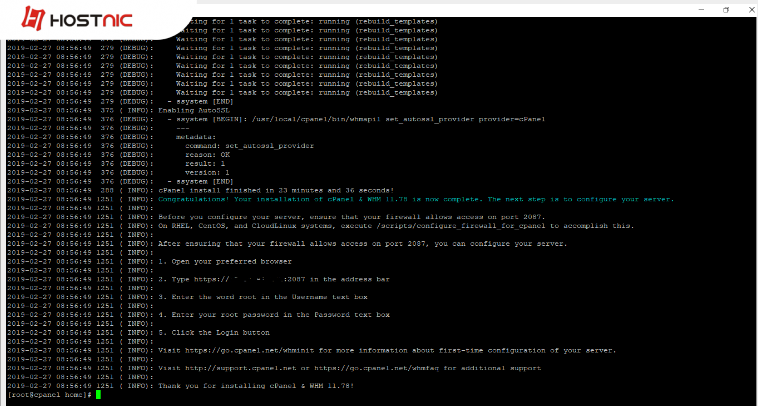Image resolution: width=758 pixels, height=406 pixels.
Task: Click the 'result: 1' line
Action: tap(207, 163)
